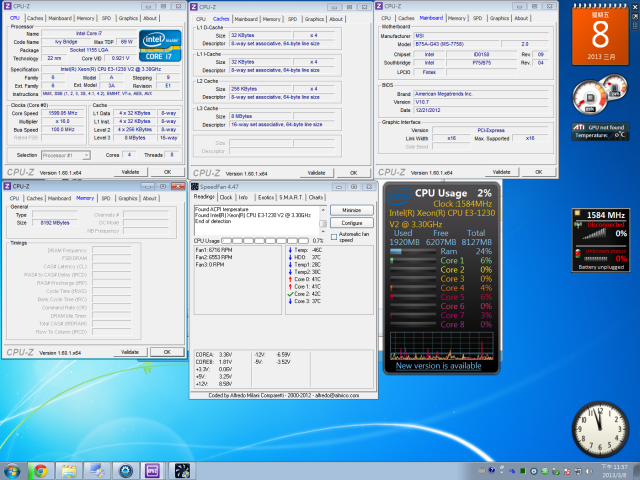Viewport: 640px width, 480px height.
Task: Click the blue gear app in taskbar
Action: click(x=126, y=471)
